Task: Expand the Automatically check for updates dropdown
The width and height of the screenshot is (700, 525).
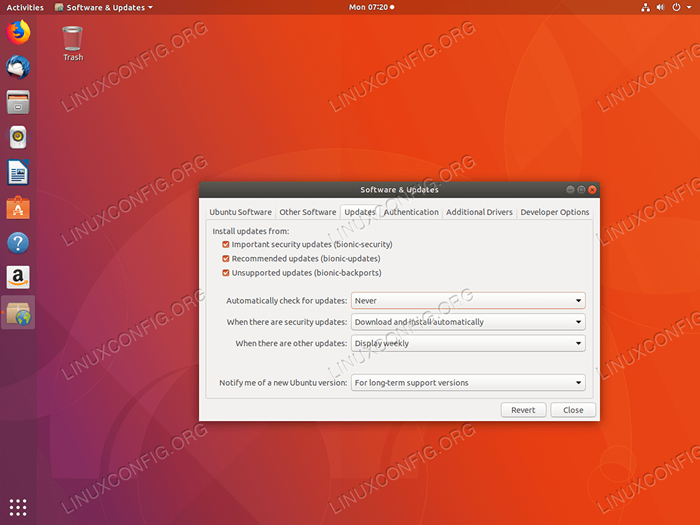Action: click(x=468, y=300)
